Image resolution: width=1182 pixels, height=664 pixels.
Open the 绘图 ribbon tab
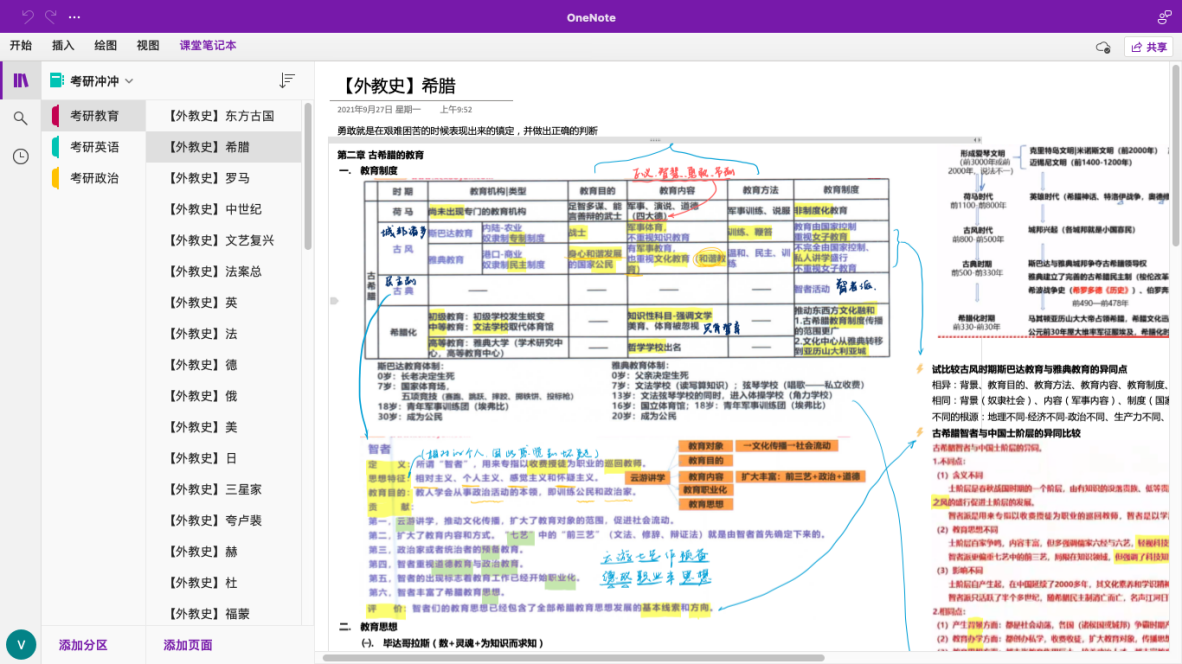(105, 46)
